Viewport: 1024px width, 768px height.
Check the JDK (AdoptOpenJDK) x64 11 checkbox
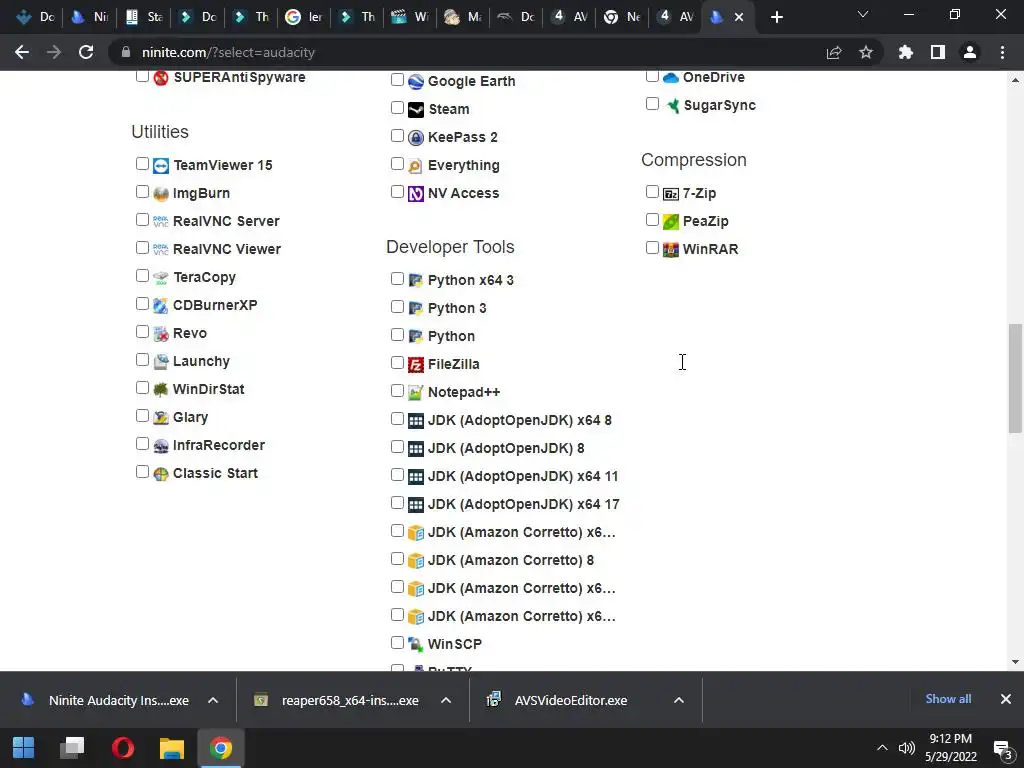tap(397, 475)
